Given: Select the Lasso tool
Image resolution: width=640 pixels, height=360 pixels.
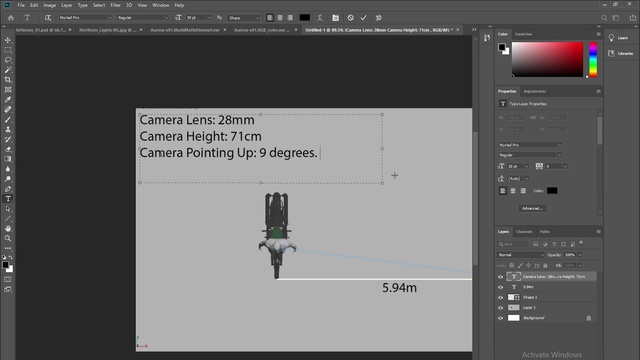Looking at the screenshot, I should pos(8,60).
